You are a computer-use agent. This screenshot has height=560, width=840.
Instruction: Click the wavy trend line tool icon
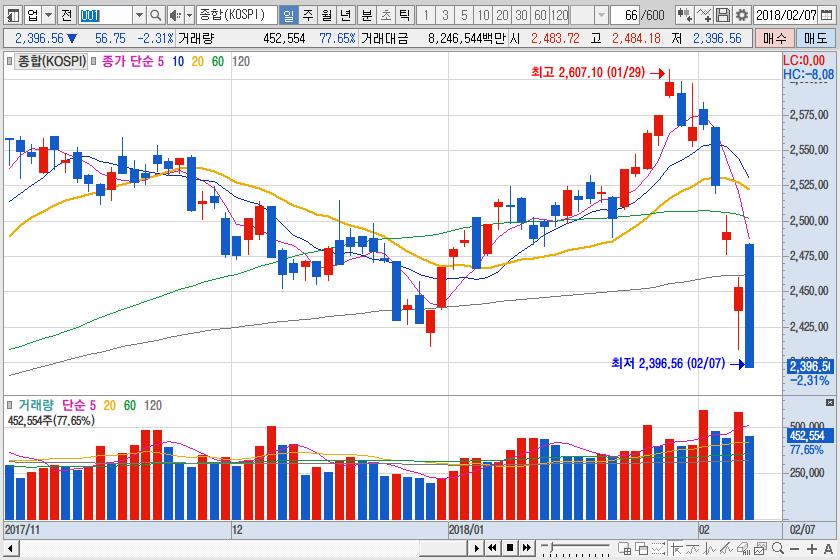(x=693, y=548)
